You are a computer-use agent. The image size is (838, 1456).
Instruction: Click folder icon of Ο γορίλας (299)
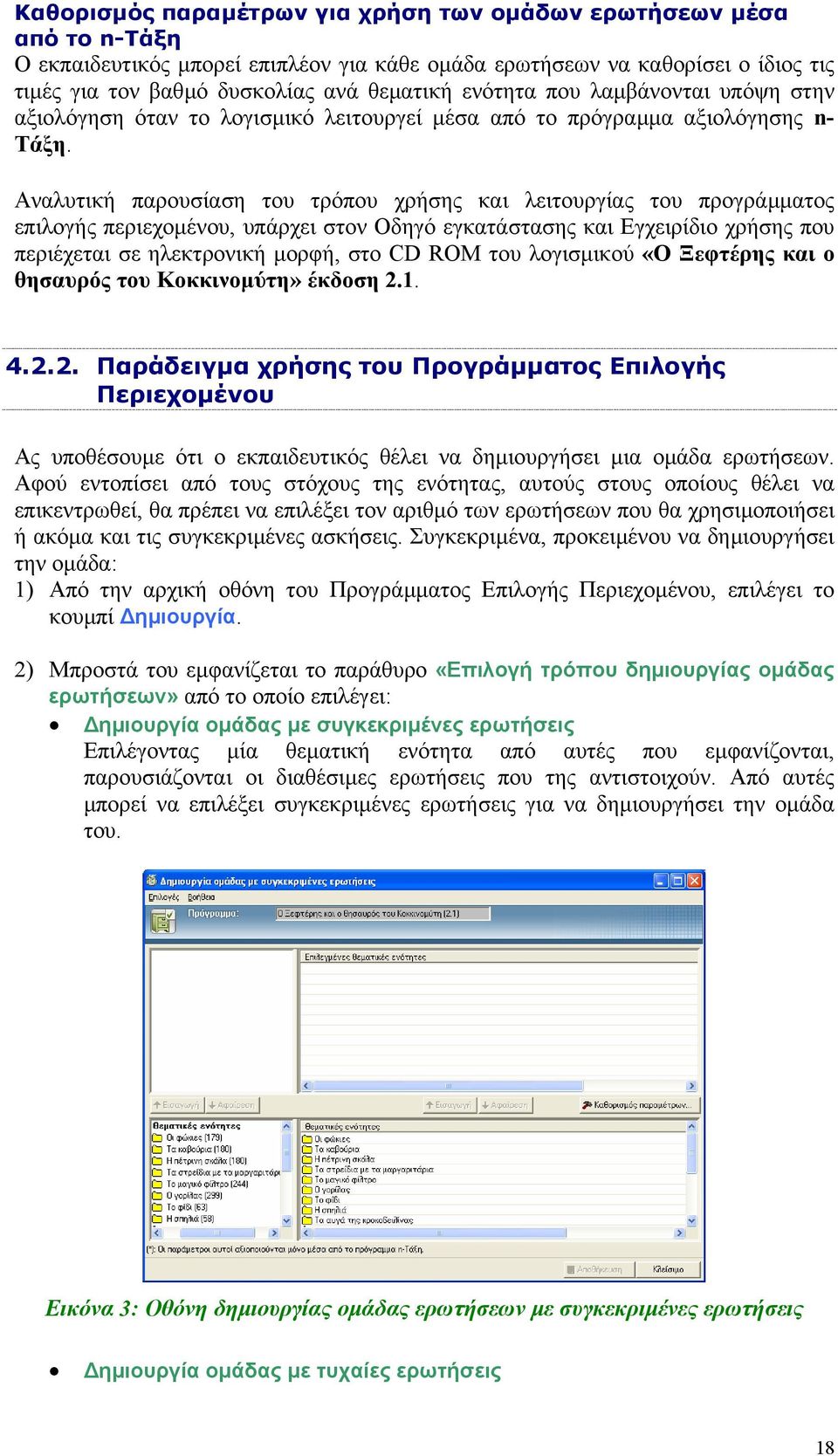click(x=158, y=1195)
